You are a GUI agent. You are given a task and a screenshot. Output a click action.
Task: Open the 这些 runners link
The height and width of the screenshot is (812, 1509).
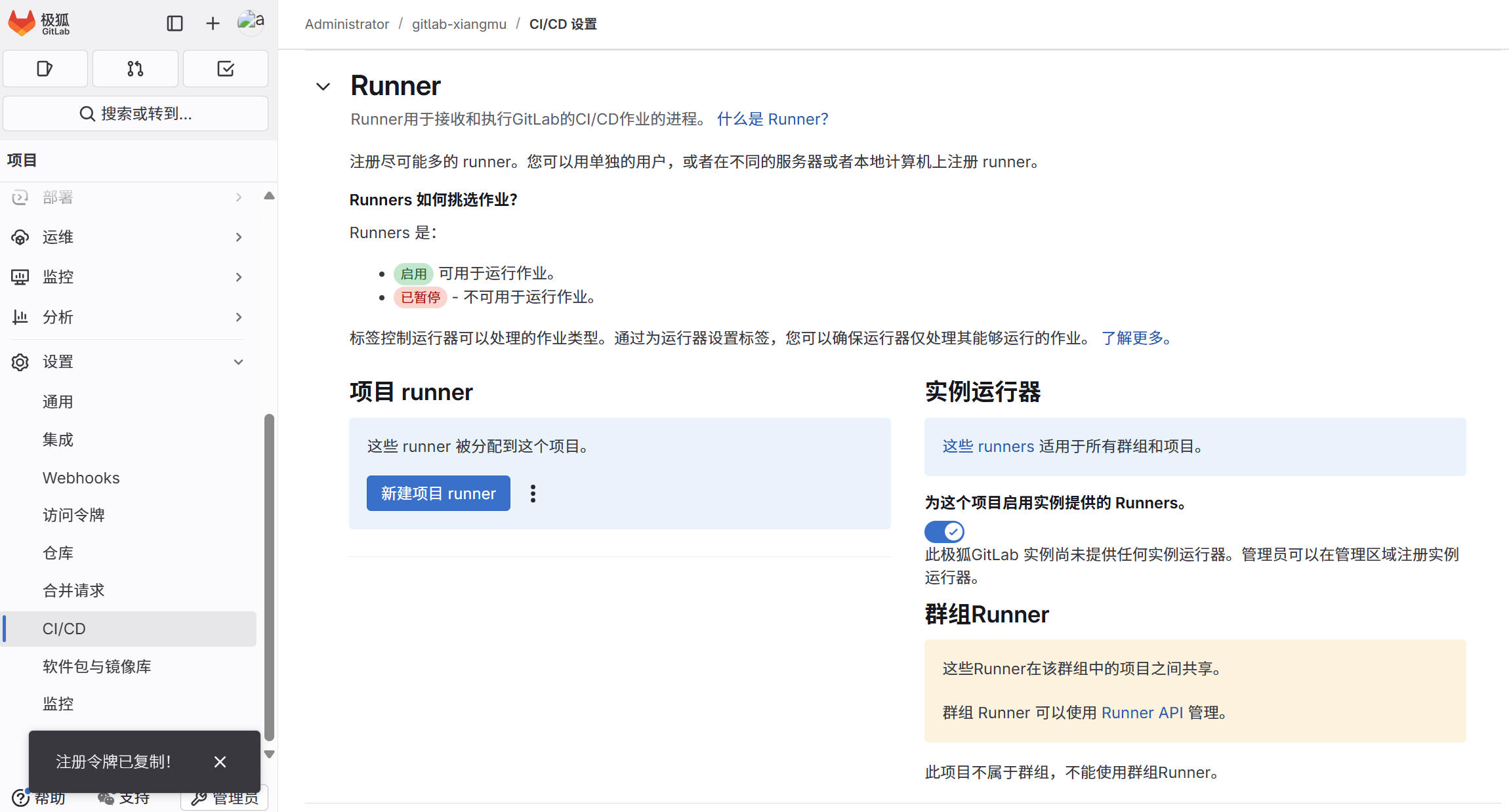[x=988, y=446]
